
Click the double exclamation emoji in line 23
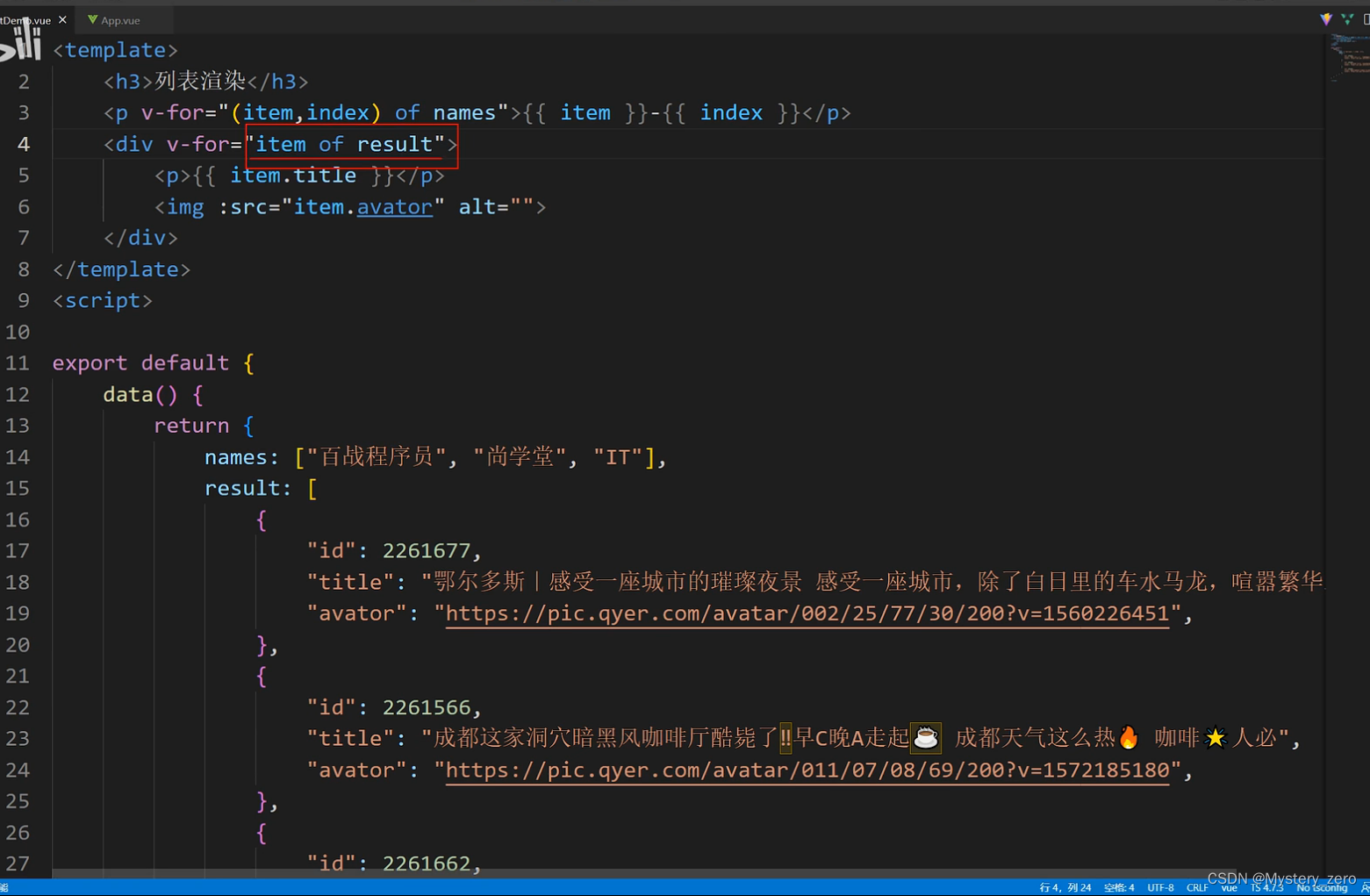(x=785, y=738)
